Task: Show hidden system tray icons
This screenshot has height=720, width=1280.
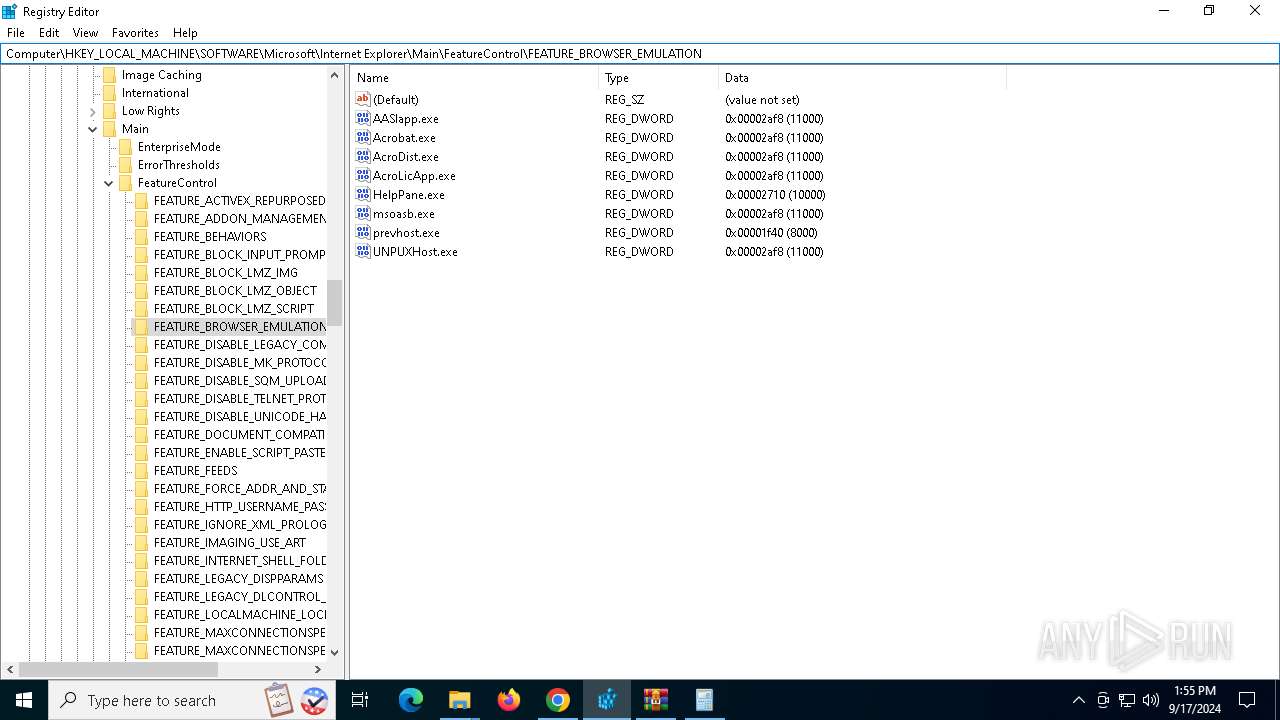Action: point(1078,700)
